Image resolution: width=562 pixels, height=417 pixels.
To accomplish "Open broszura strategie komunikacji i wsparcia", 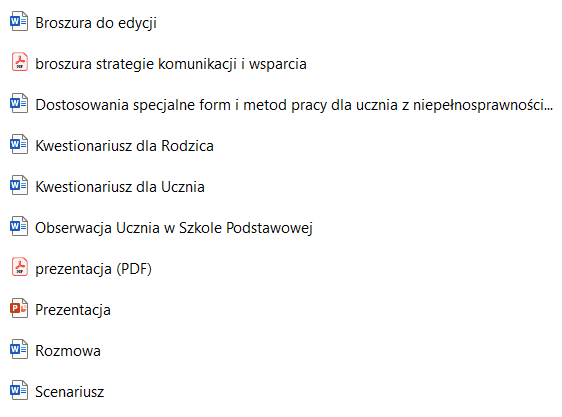I will coord(171,64).
